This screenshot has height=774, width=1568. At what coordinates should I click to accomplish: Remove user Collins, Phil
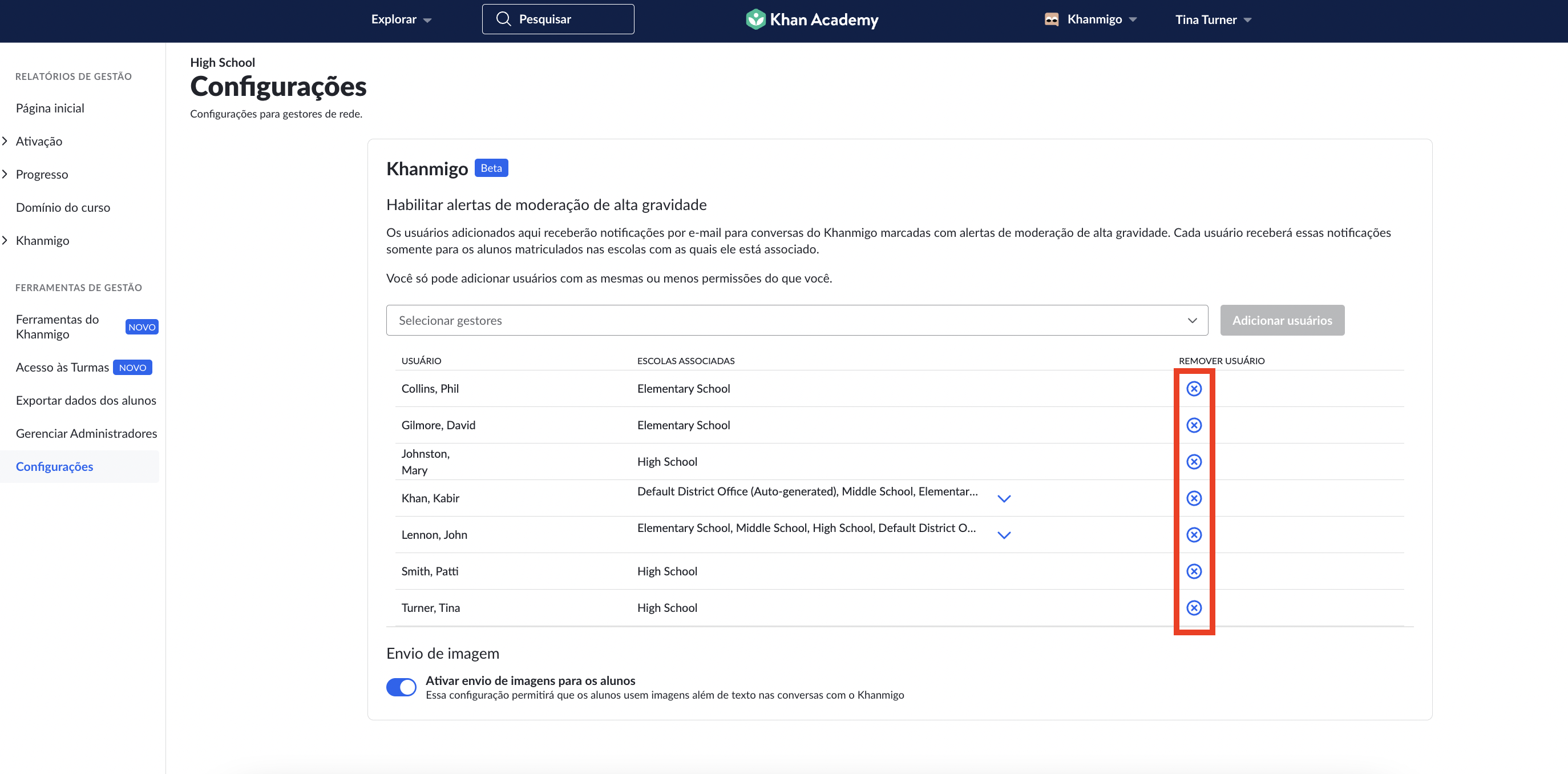coord(1194,389)
